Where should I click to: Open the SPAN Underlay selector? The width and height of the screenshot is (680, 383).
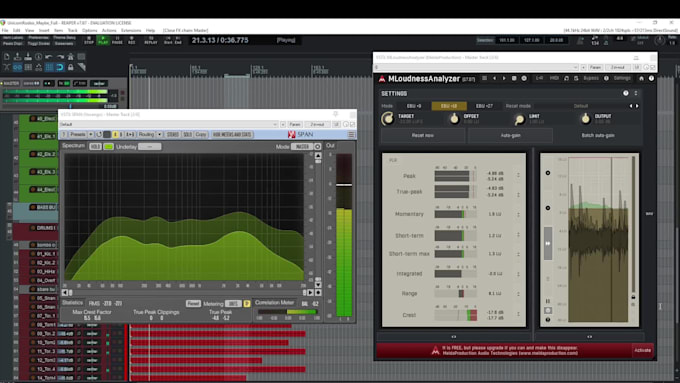pyautogui.click(x=150, y=147)
